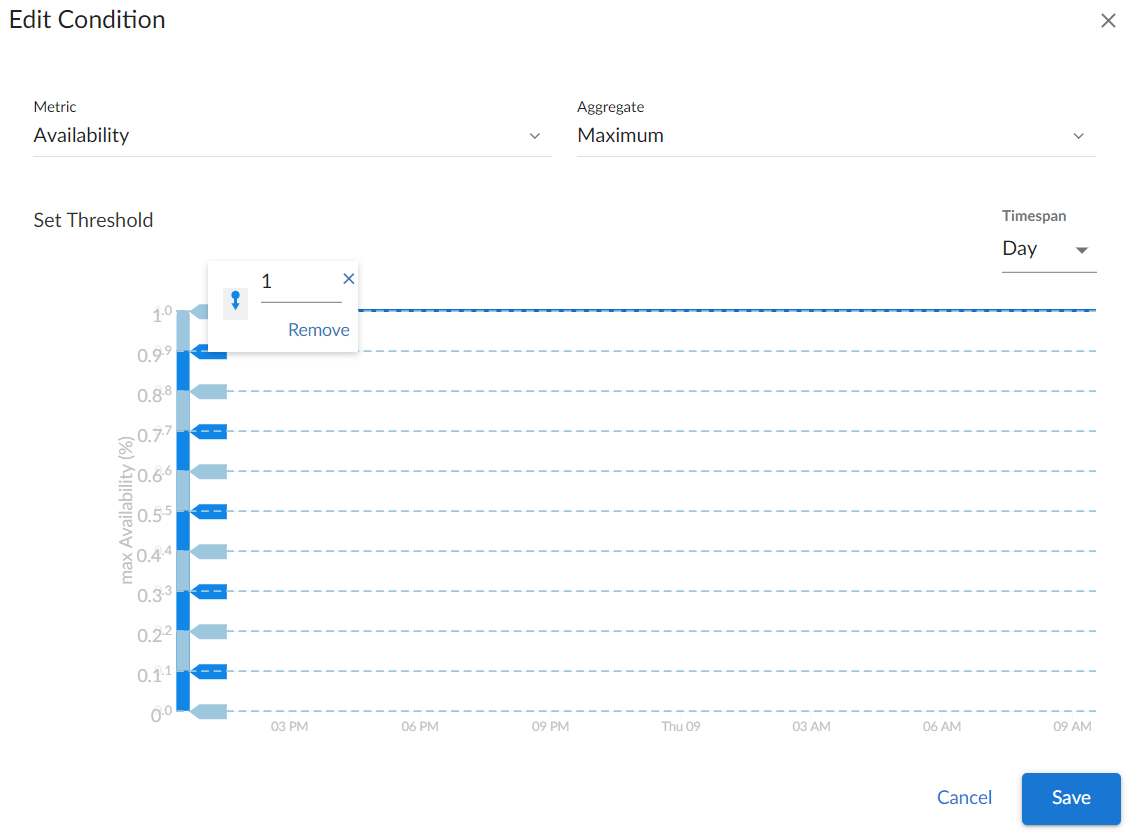
Task: Open the Timespan Day dropdown
Action: click(x=1048, y=249)
